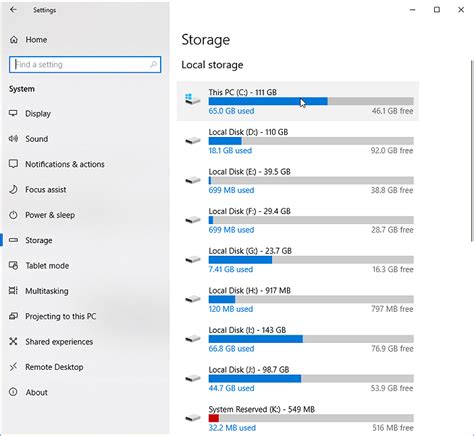Open the Home icon in sidebar
The image size is (474, 436).
[14, 40]
